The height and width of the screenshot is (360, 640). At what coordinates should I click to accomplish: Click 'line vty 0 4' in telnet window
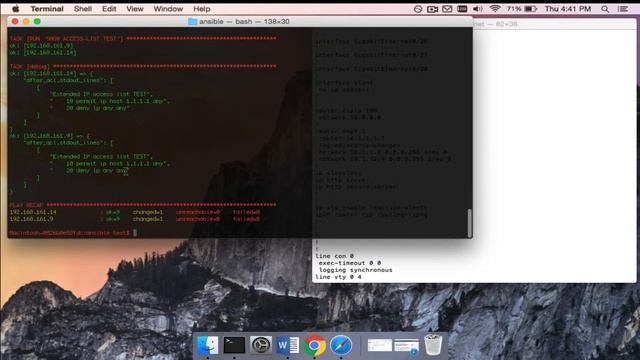tap(338, 277)
